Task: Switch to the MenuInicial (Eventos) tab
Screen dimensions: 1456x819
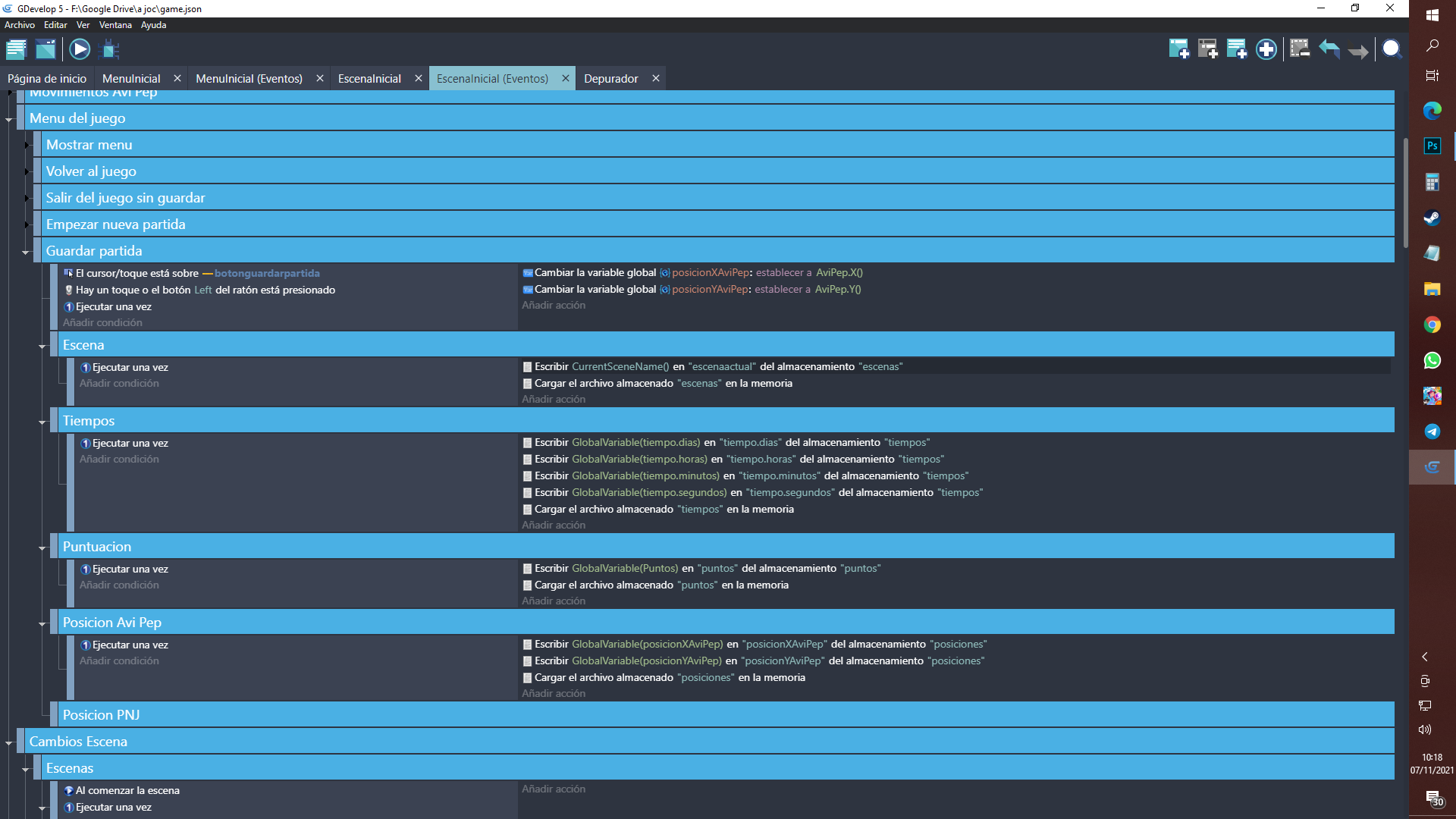Action: pos(249,79)
